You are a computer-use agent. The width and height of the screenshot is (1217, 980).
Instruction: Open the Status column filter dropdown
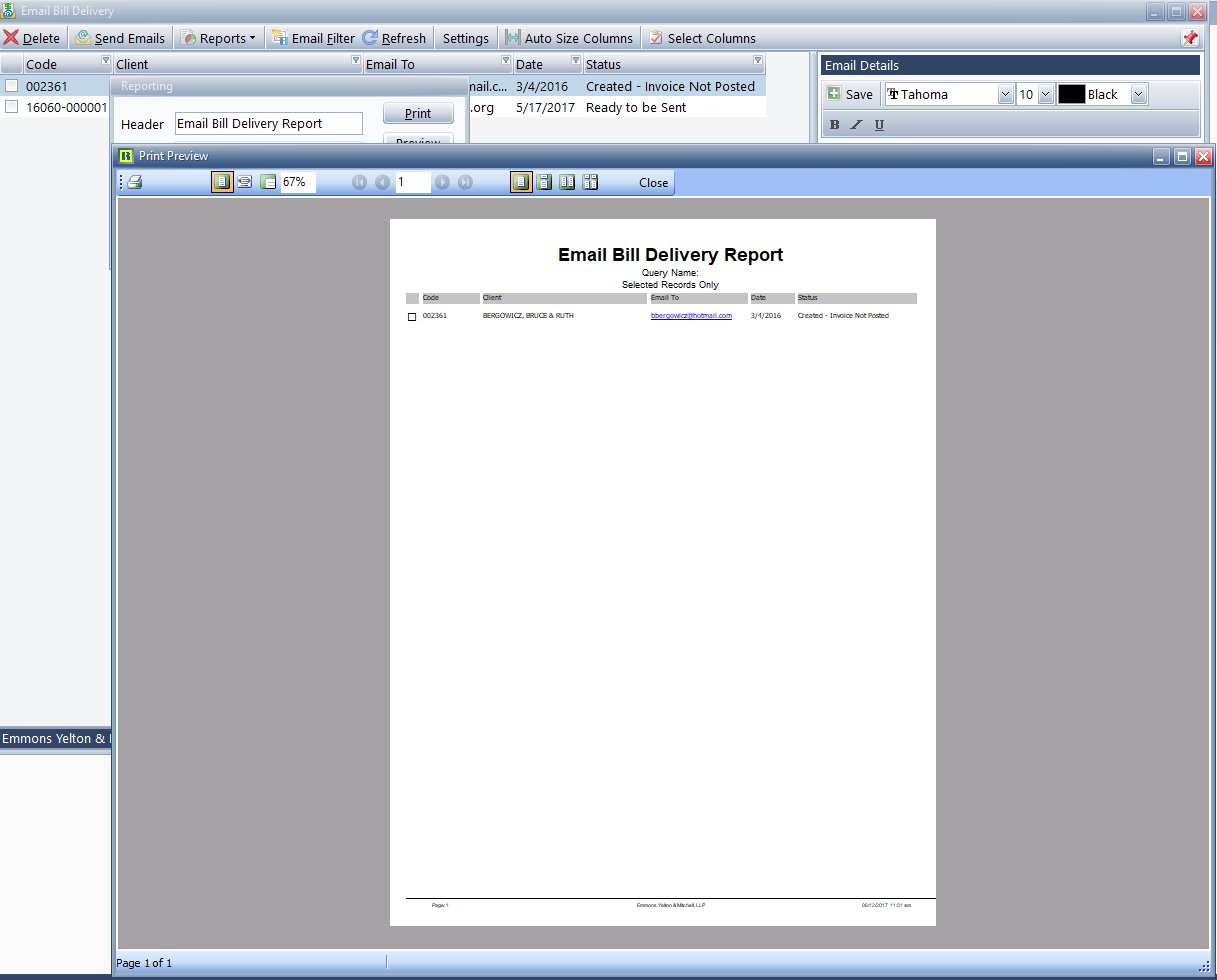[x=758, y=61]
